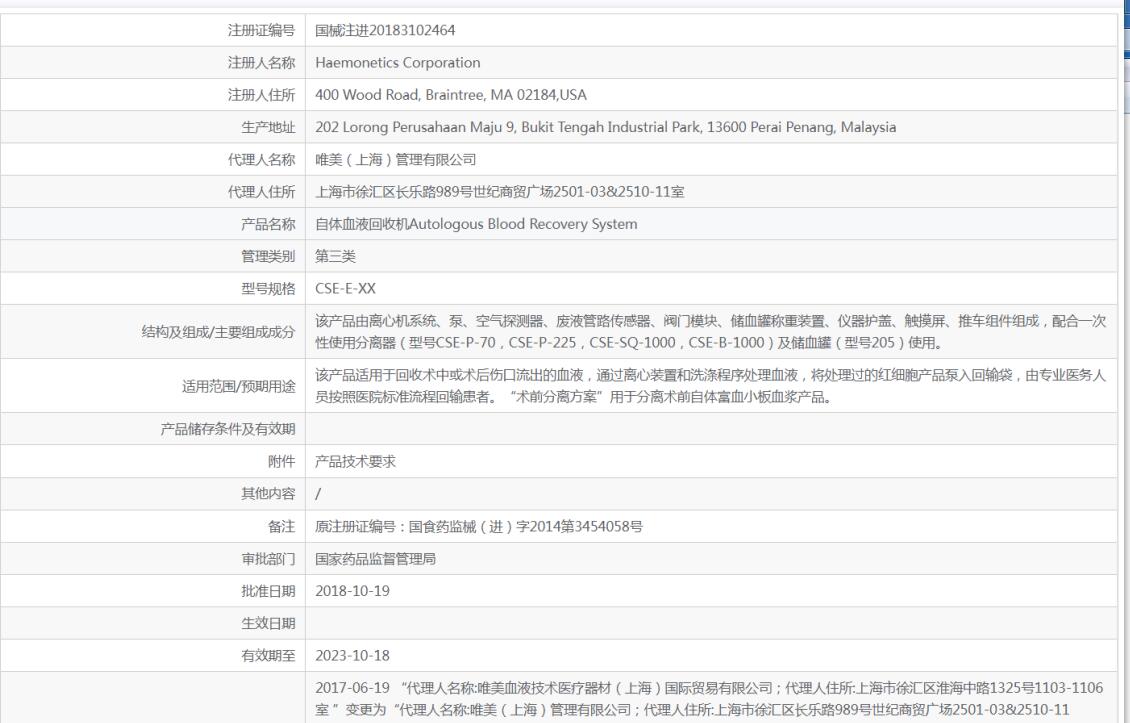Select the 代理人名称 label

pyautogui.click(x=262, y=160)
